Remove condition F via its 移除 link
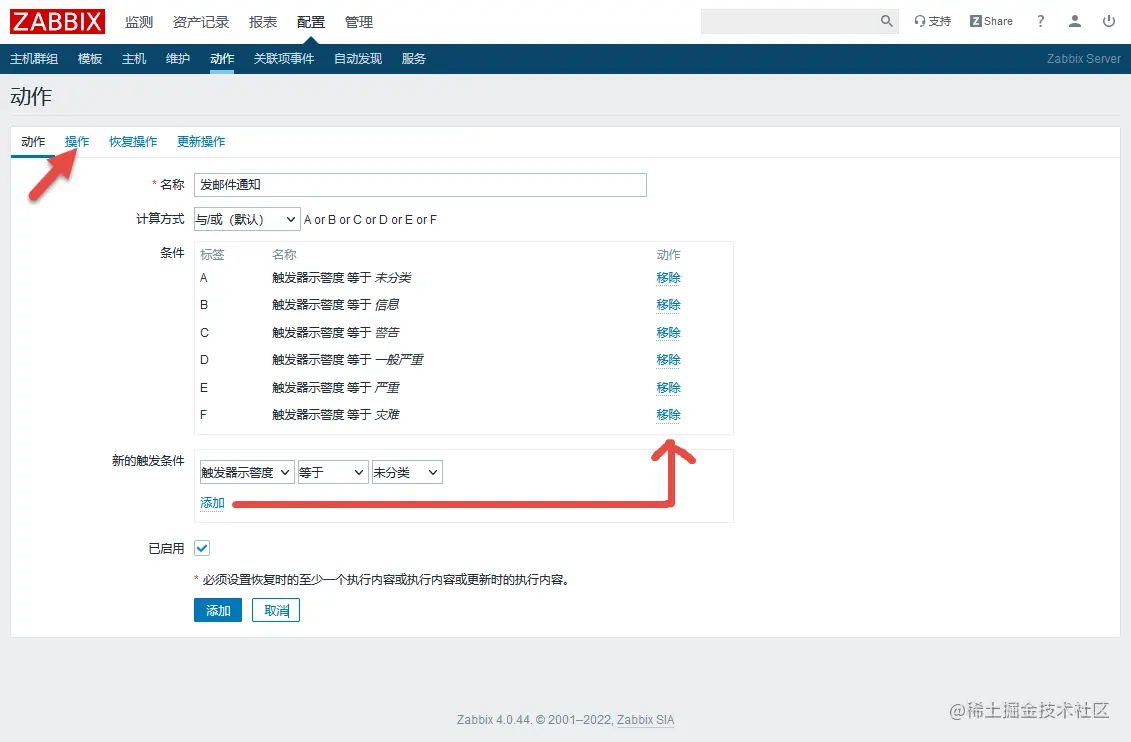Viewport: 1131px width, 742px height. pyautogui.click(x=668, y=414)
